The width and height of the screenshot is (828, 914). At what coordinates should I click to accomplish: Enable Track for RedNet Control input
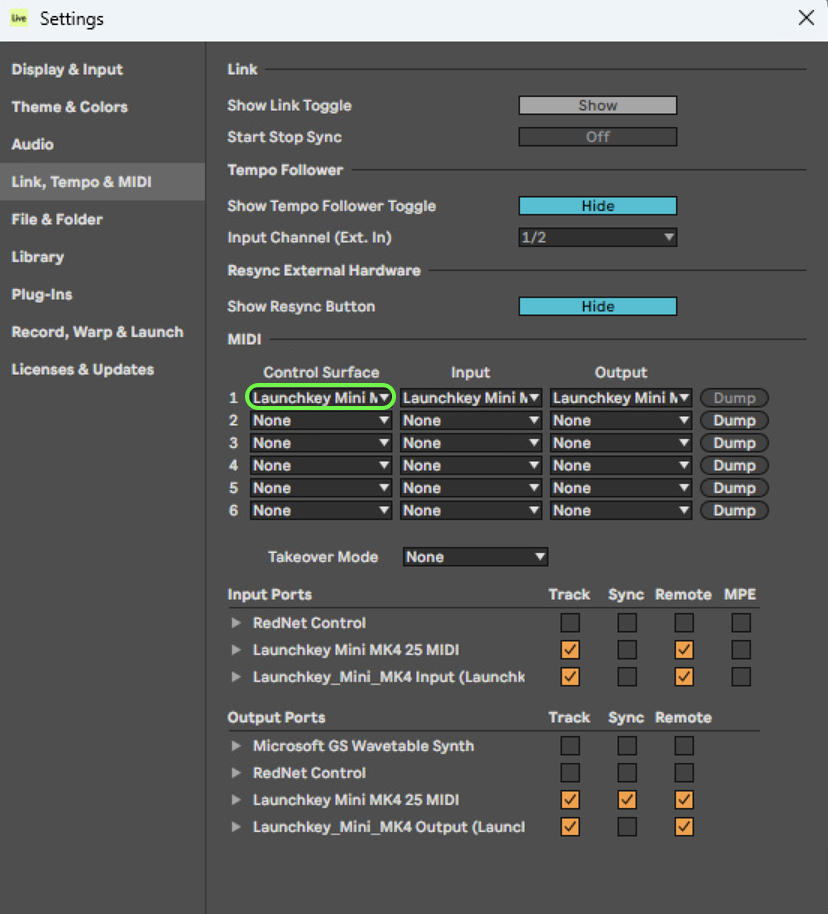point(570,623)
